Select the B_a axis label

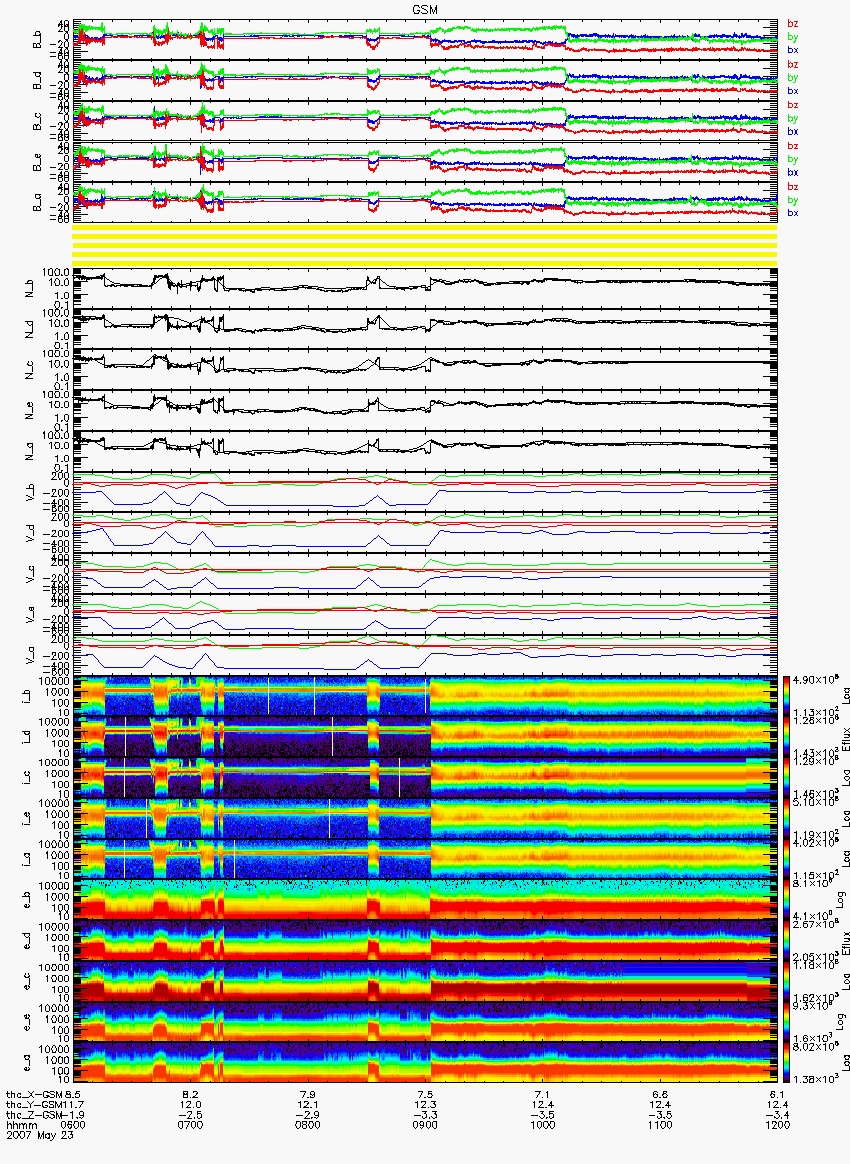(37, 203)
